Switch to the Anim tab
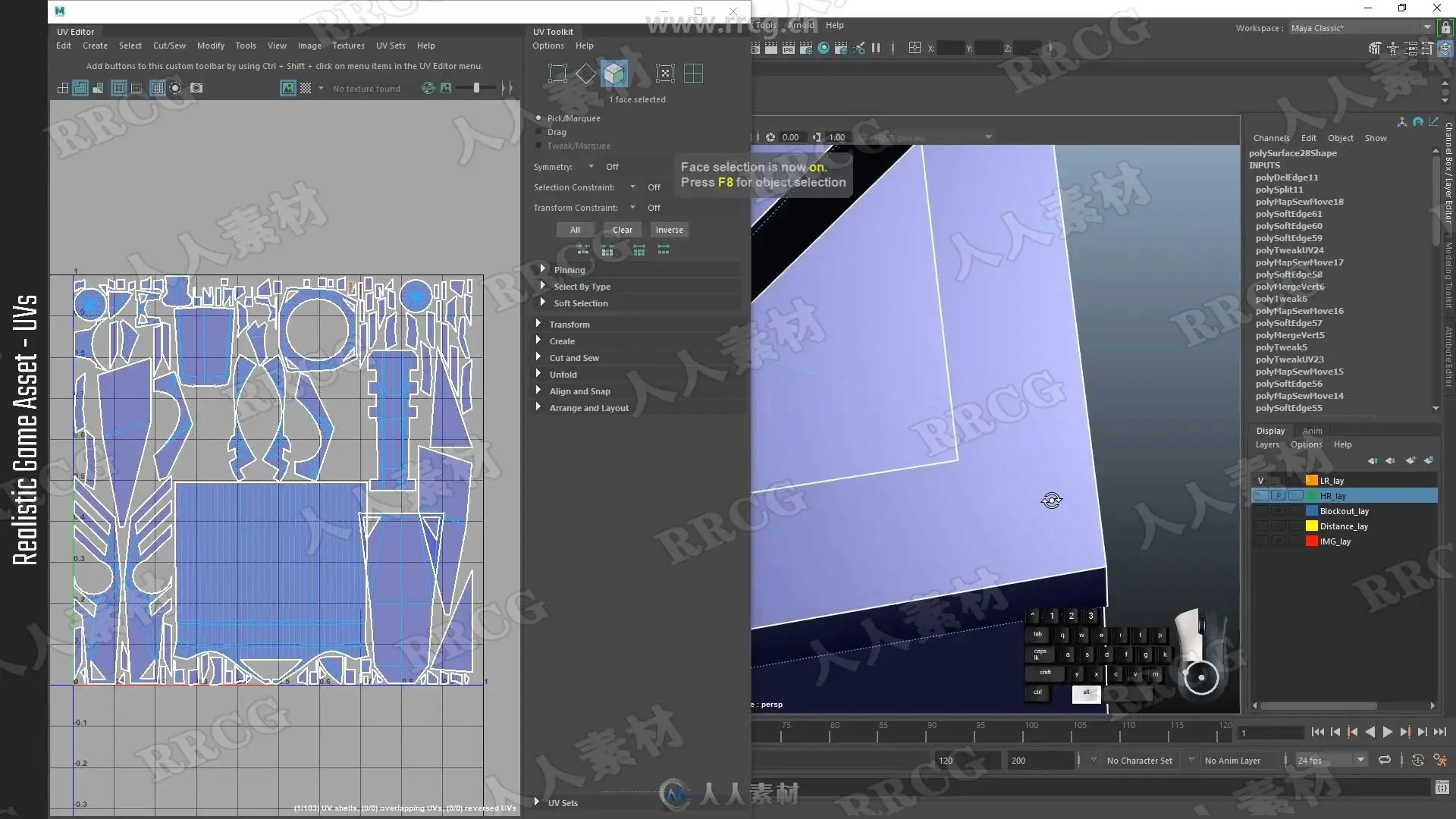This screenshot has height=819, width=1456. tap(1312, 431)
